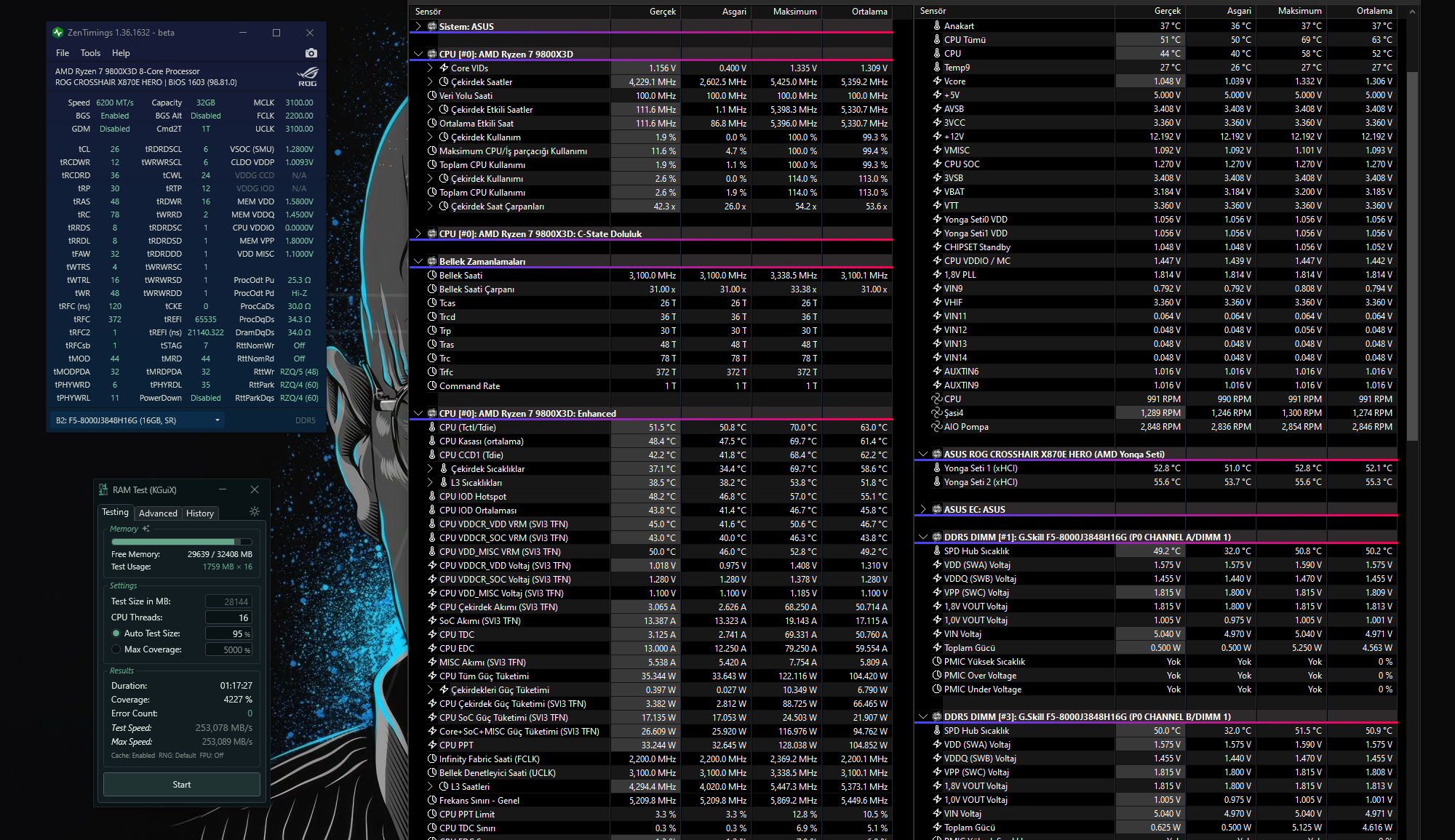This screenshot has height=840, width=1455.
Task: Click the ZenTimings app icon in its title bar
Action: pos(58,33)
